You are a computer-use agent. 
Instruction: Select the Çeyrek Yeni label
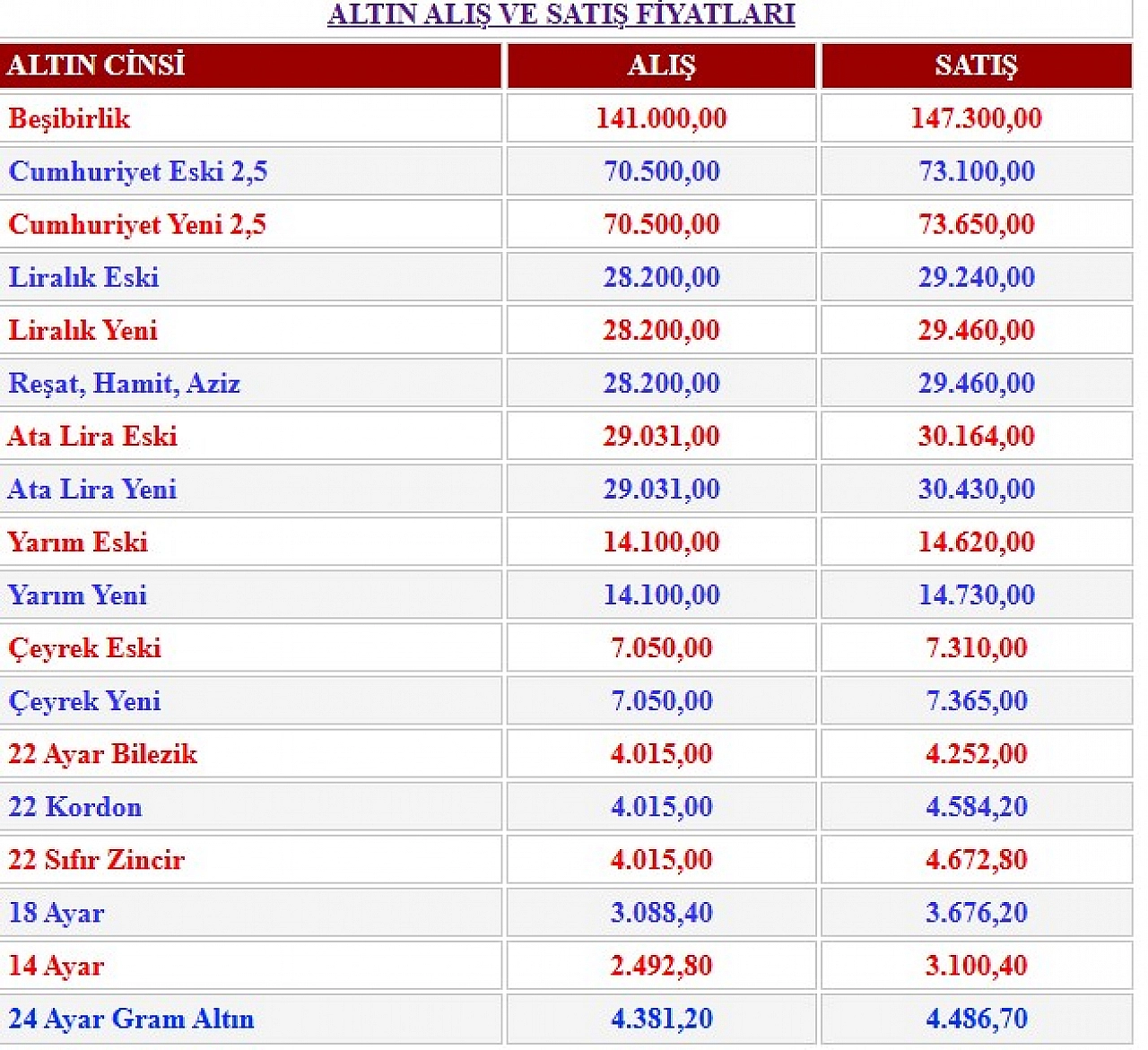84,701
